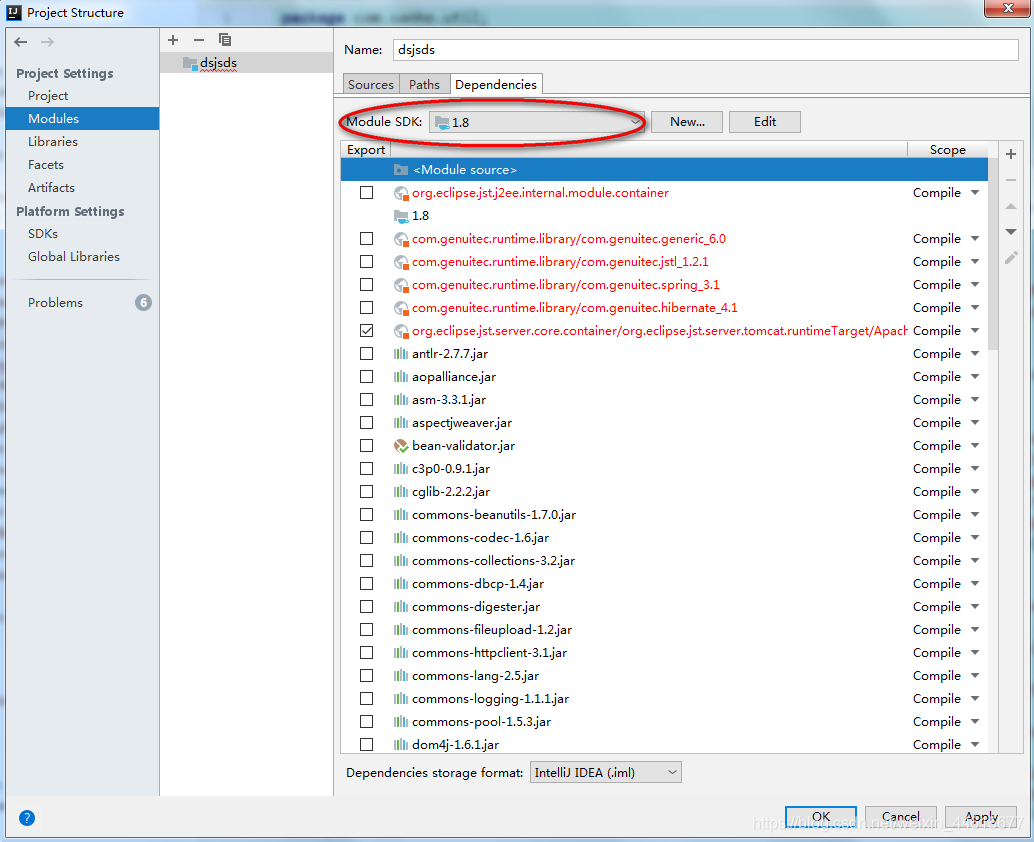Open scope dropdown for commons-fileupload-1.2.jar

975,630
